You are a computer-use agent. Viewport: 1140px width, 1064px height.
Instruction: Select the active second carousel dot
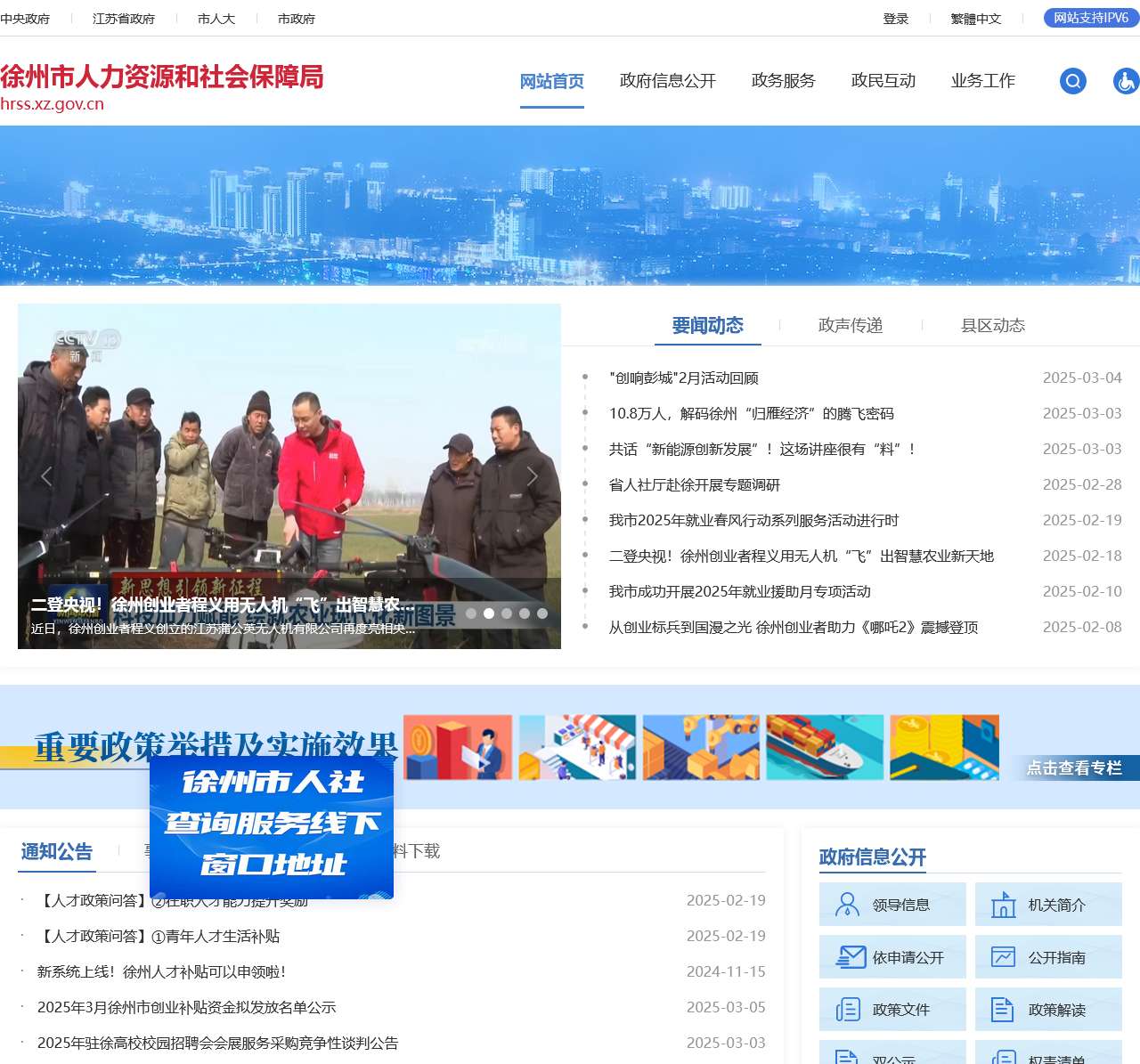point(489,613)
